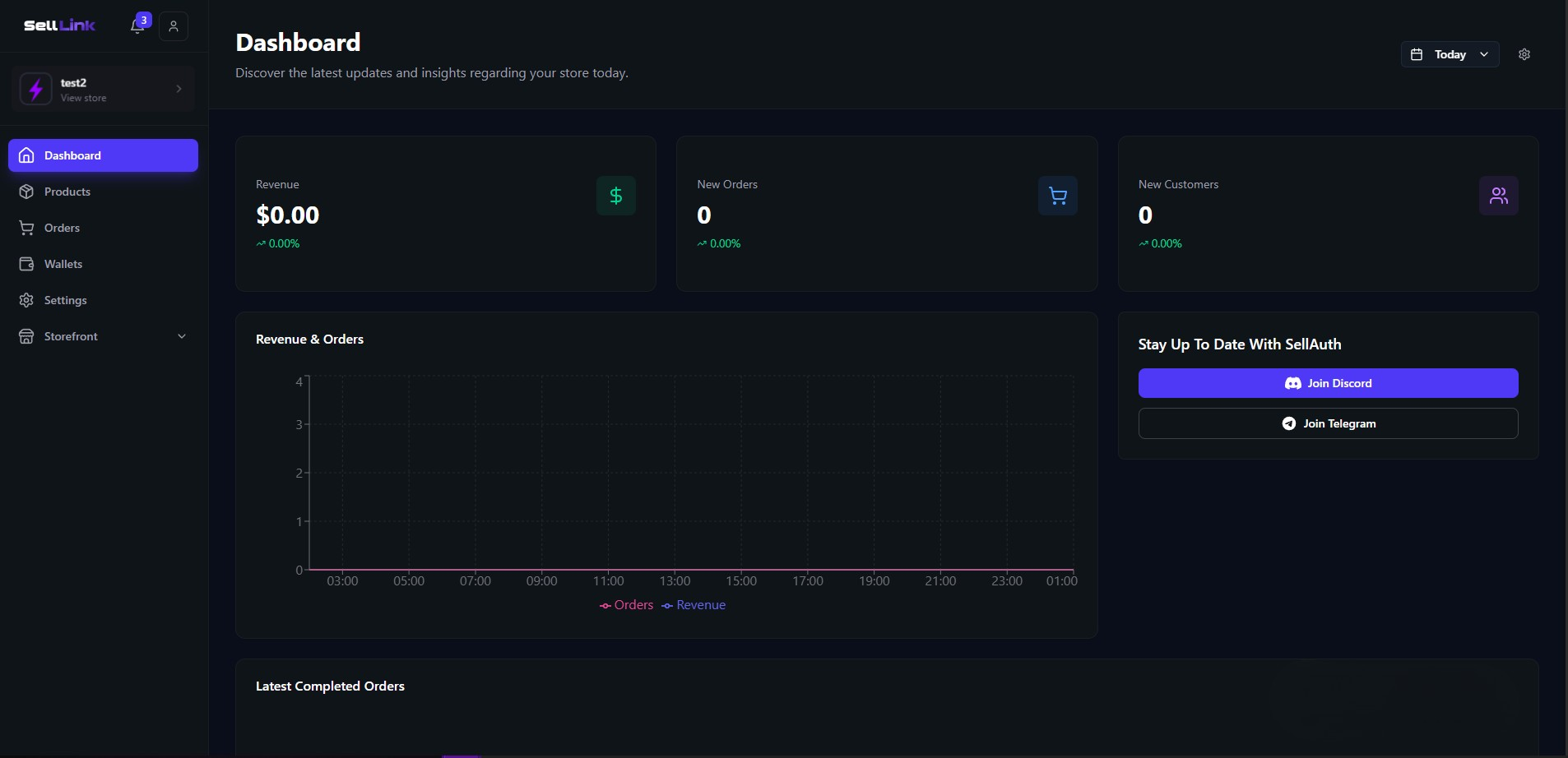Screen dimensions: 1568x758
Task: Open the Products section from the sidebar
Action: click(66, 191)
